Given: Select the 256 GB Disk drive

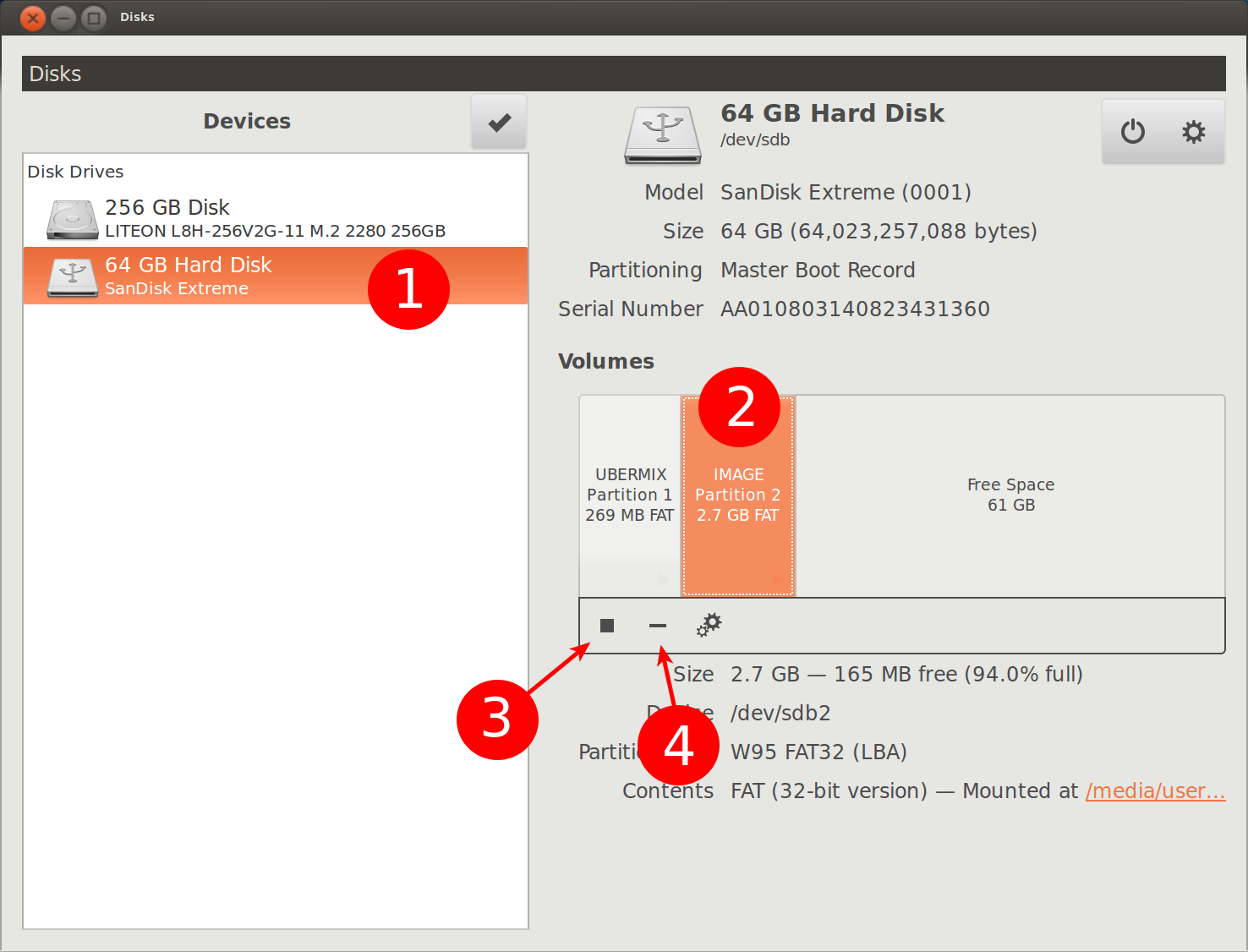Looking at the screenshot, I should pos(275,218).
